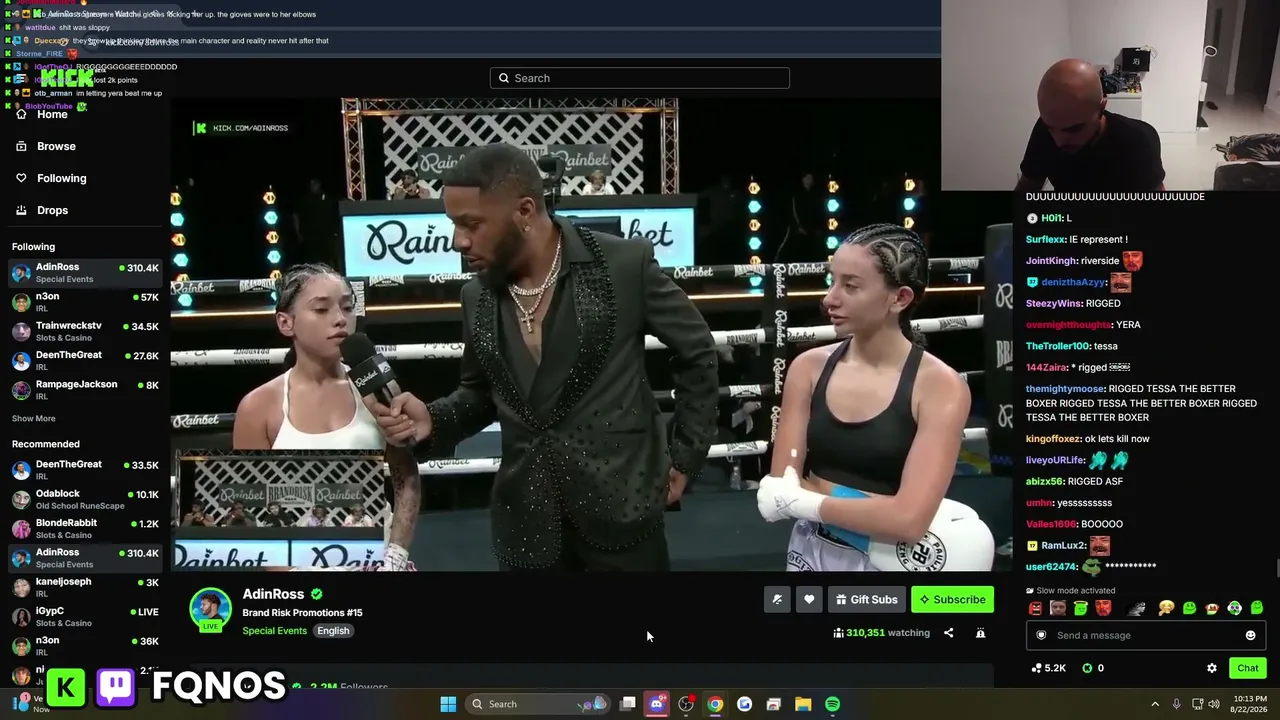The width and height of the screenshot is (1280, 720).
Task: Expand Following list with Show more
Action: click(x=34, y=418)
